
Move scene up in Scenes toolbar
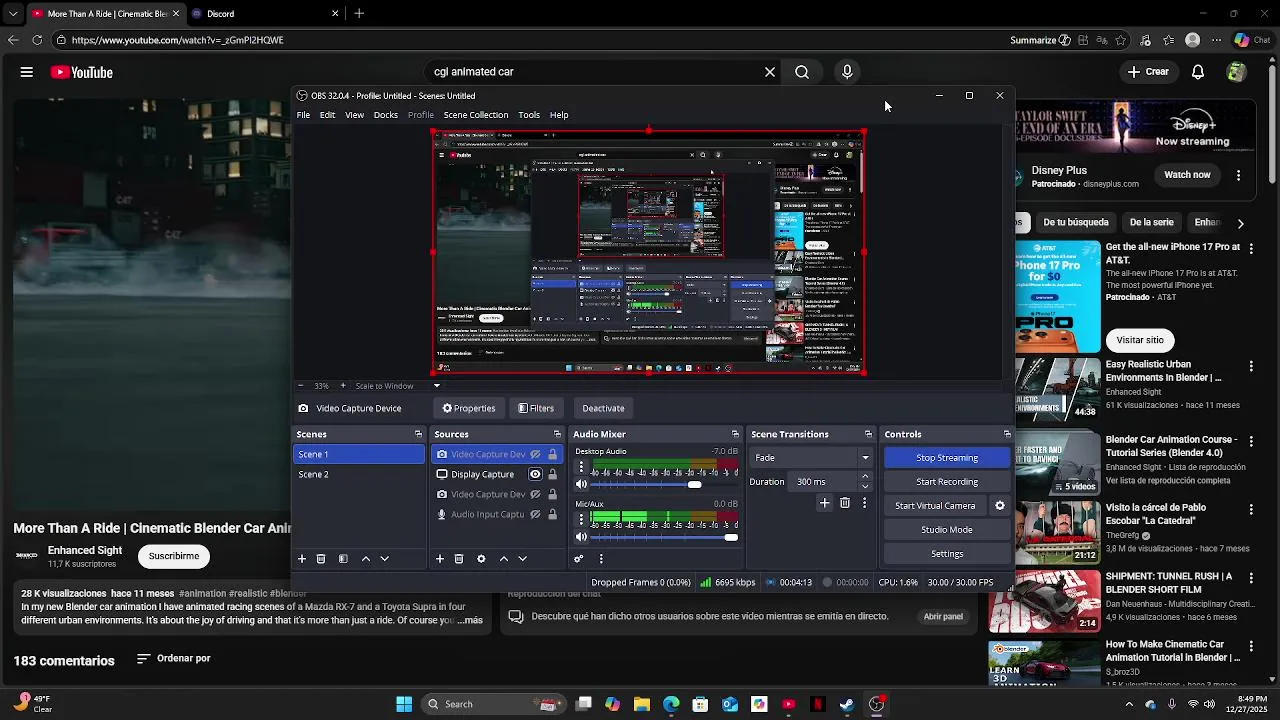[365, 559]
